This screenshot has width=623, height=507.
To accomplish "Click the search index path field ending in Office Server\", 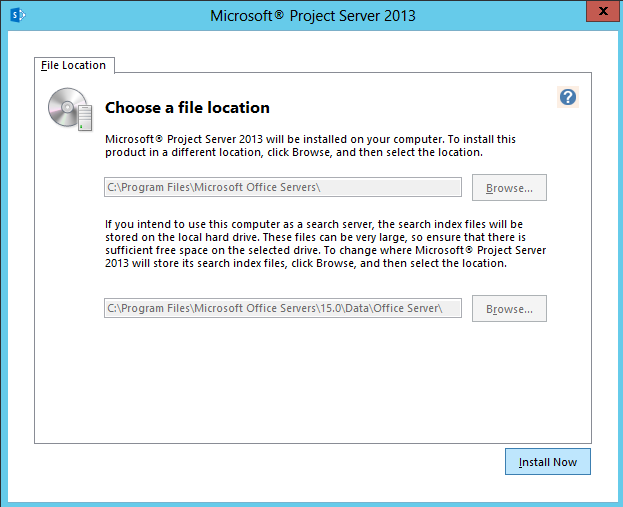I will coord(283,308).
